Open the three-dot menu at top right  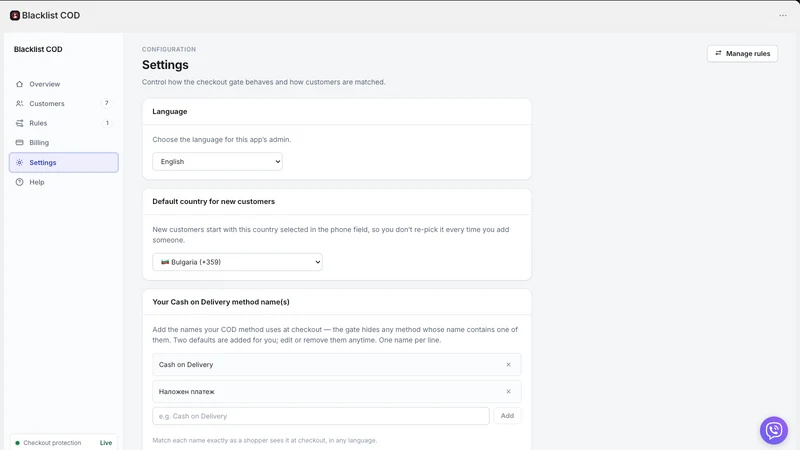pyautogui.click(x=783, y=15)
